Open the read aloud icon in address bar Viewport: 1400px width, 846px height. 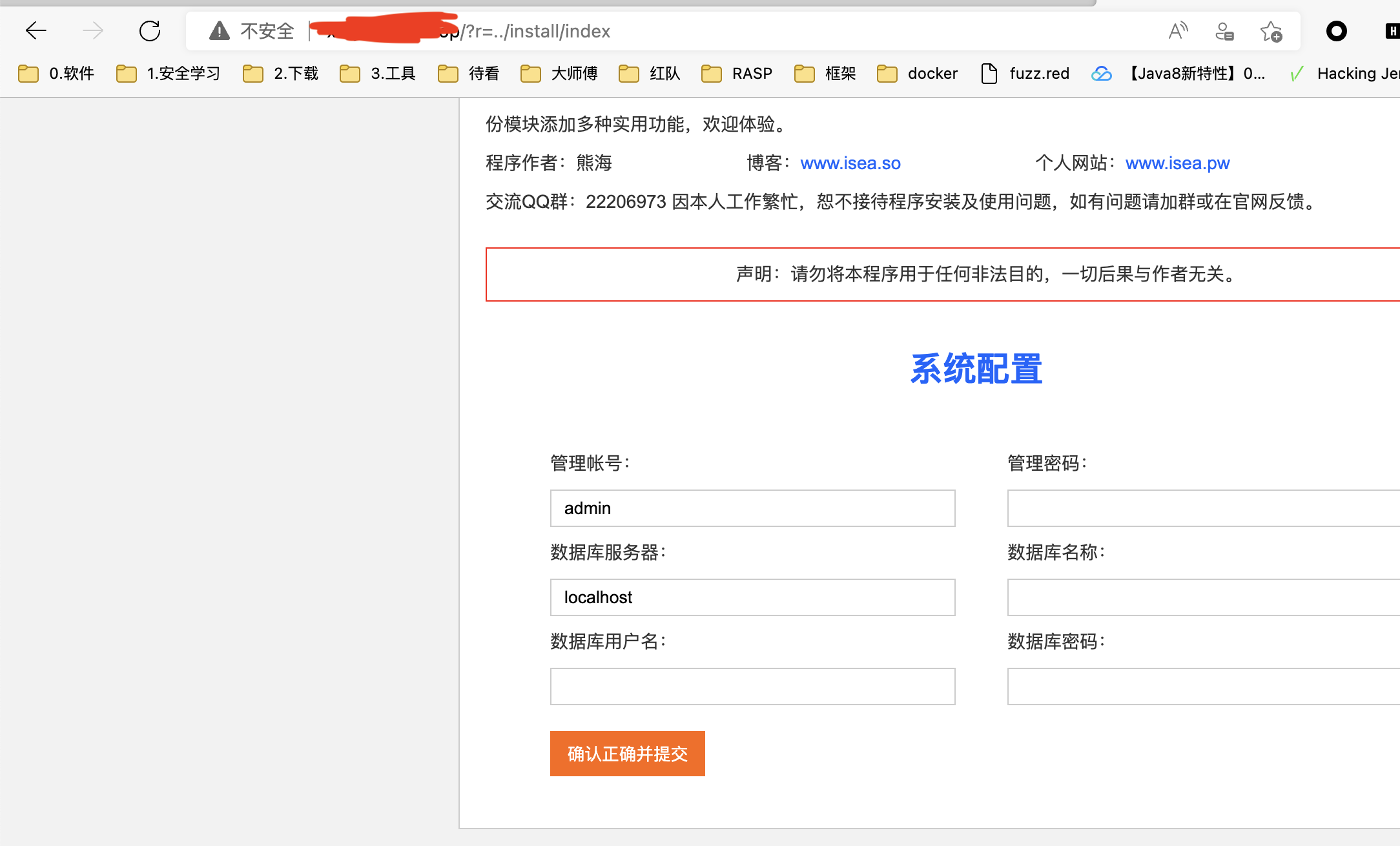(x=1179, y=30)
